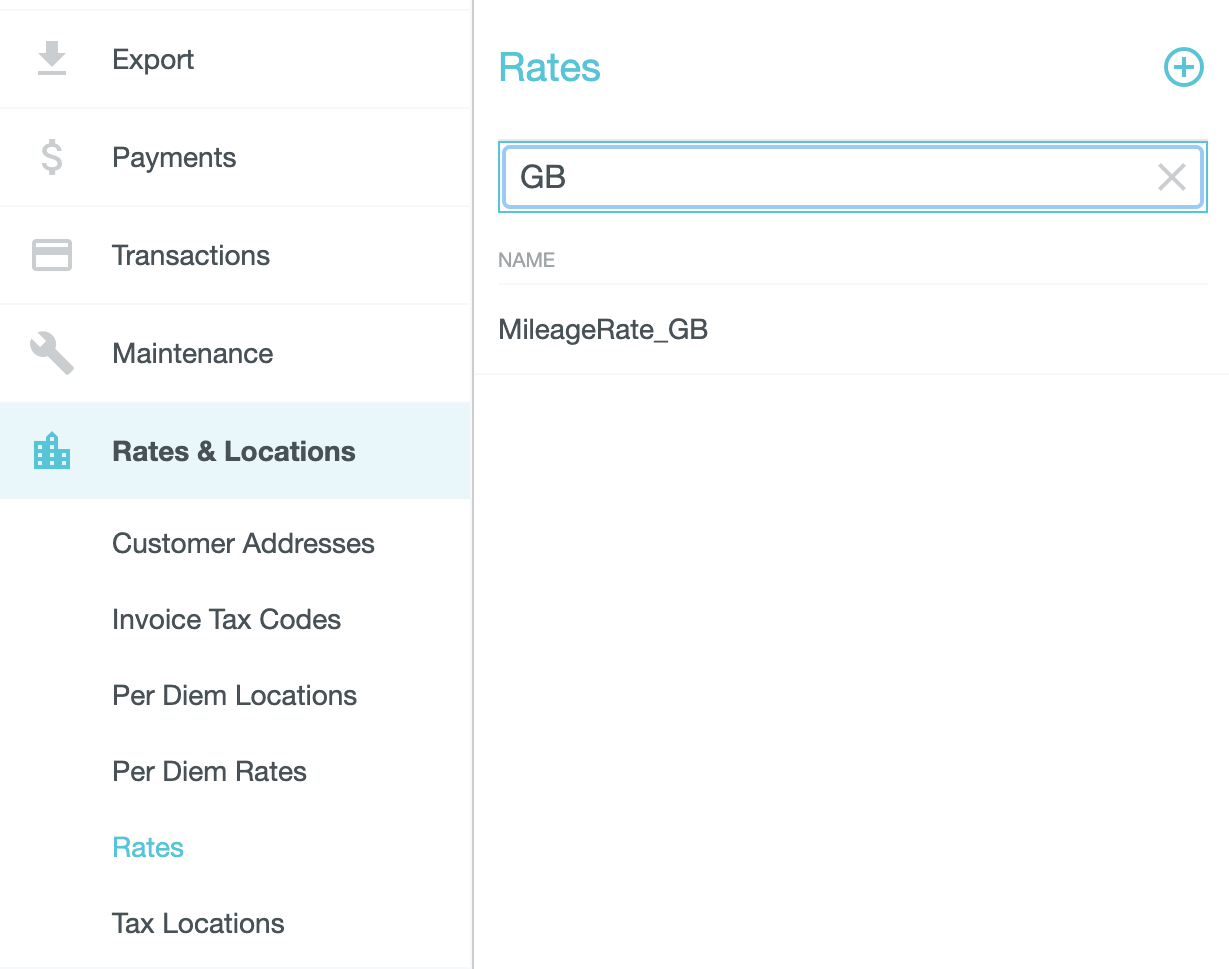Image resolution: width=1229 pixels, height=969 pixels.
Task: Open the Maintenance section label
Action: pos(192,354)
